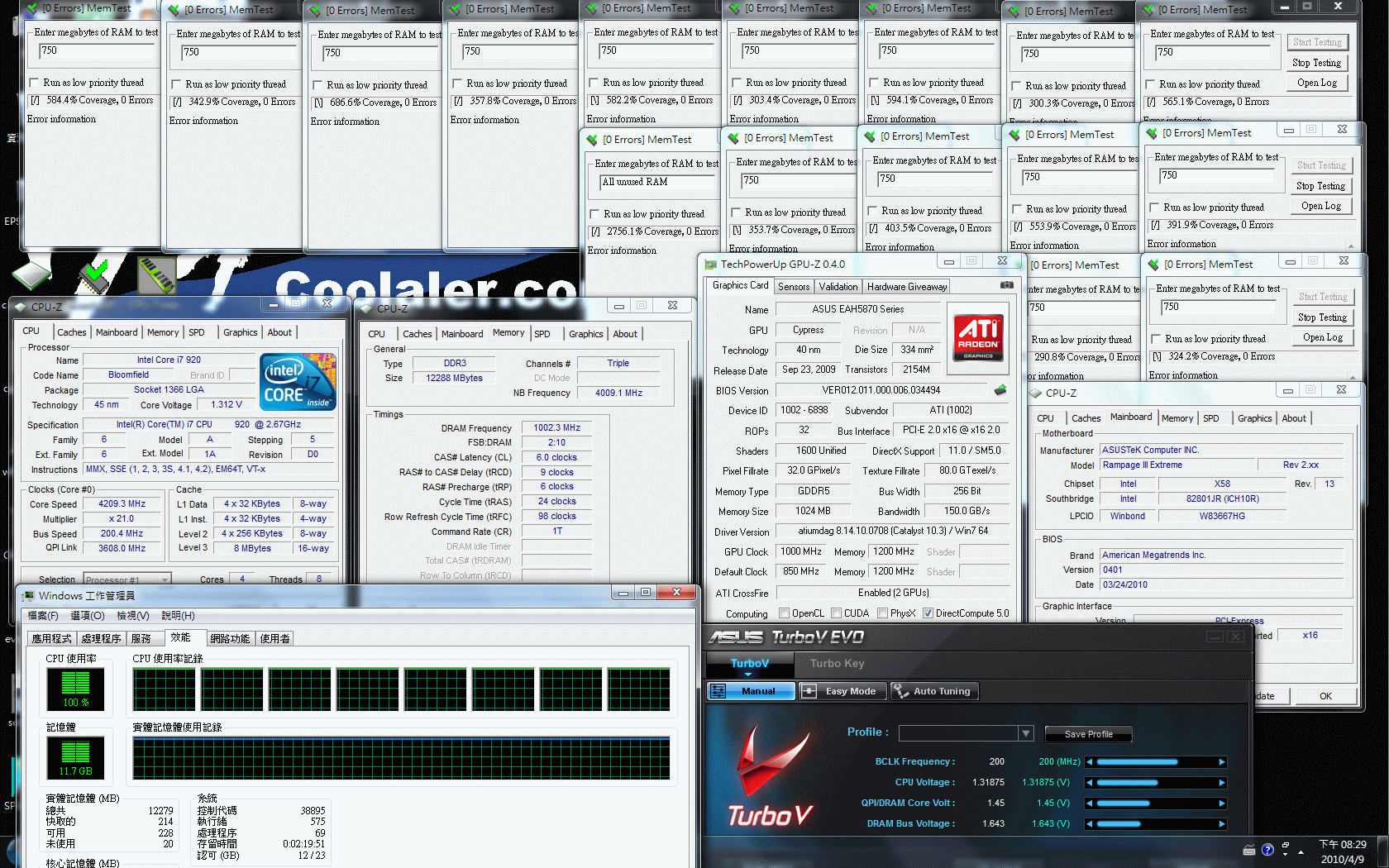Click Easy Mode button in TurboV
This screenshot has height=868, width=1389.
(x=842, y=691)
